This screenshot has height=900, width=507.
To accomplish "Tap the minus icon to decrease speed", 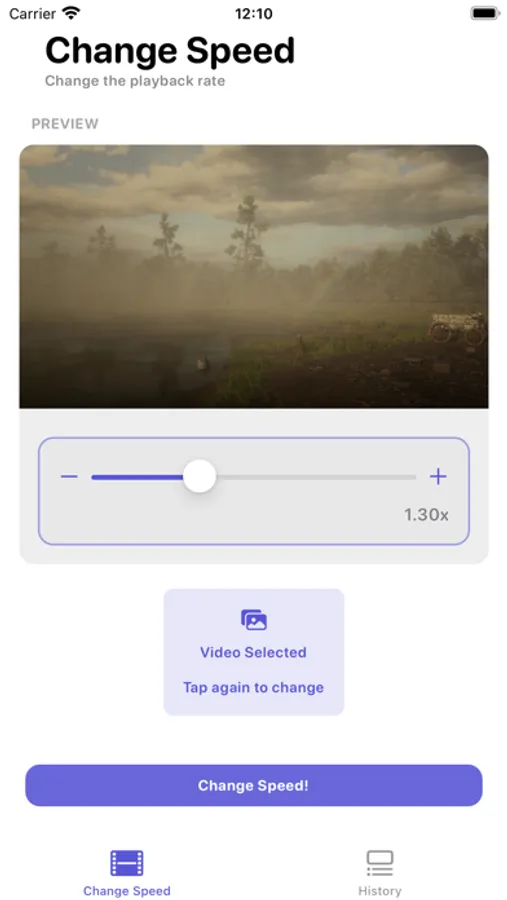I will [69, 476].
